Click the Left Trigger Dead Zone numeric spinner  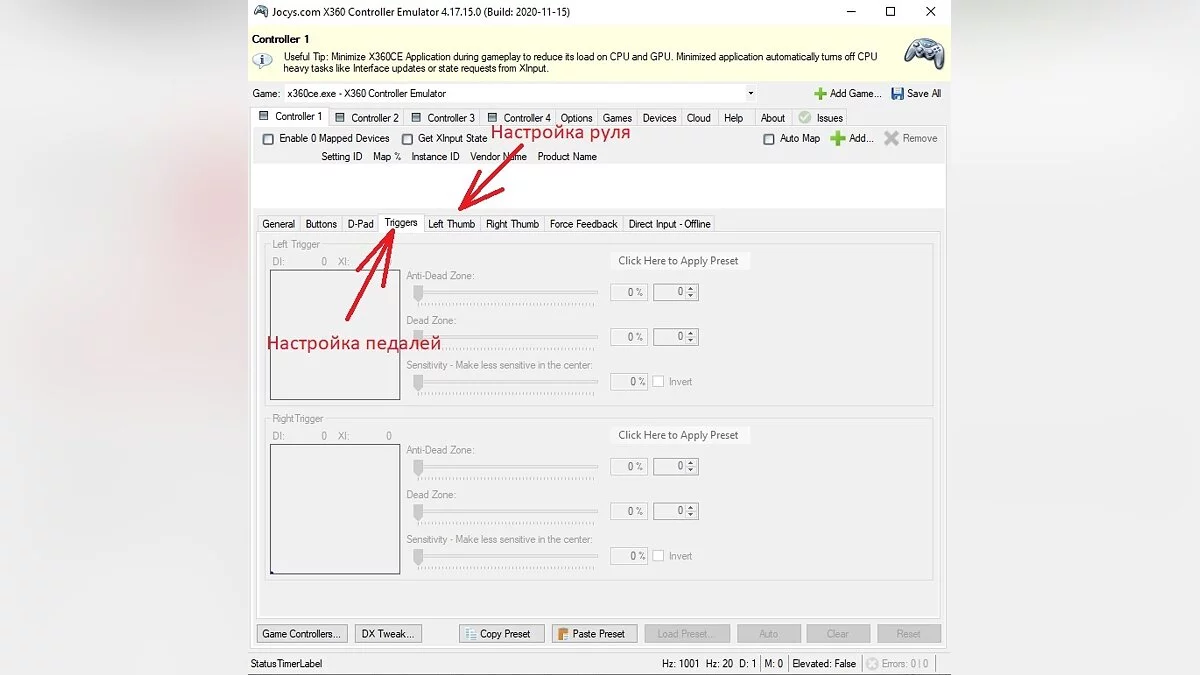[675, 337]
